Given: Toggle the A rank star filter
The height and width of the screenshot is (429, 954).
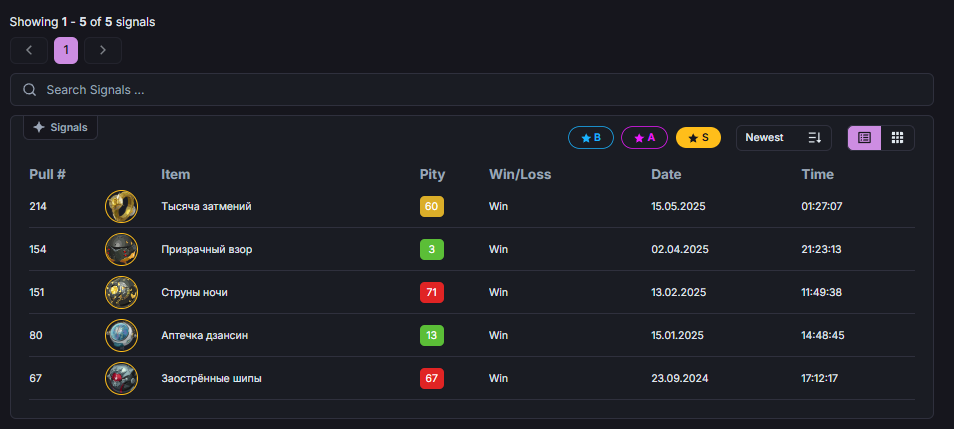Looking at the screenshot, I should (x=644, y=138).
